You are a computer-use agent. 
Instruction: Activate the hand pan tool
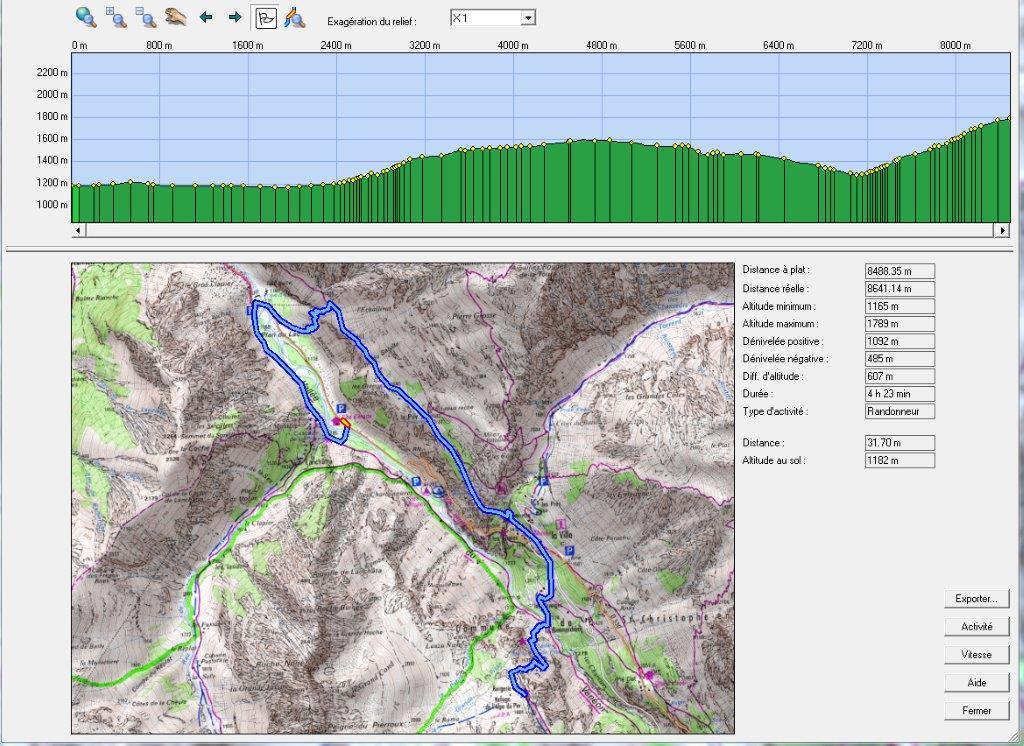pyautogui.click(x=176, y=17)
